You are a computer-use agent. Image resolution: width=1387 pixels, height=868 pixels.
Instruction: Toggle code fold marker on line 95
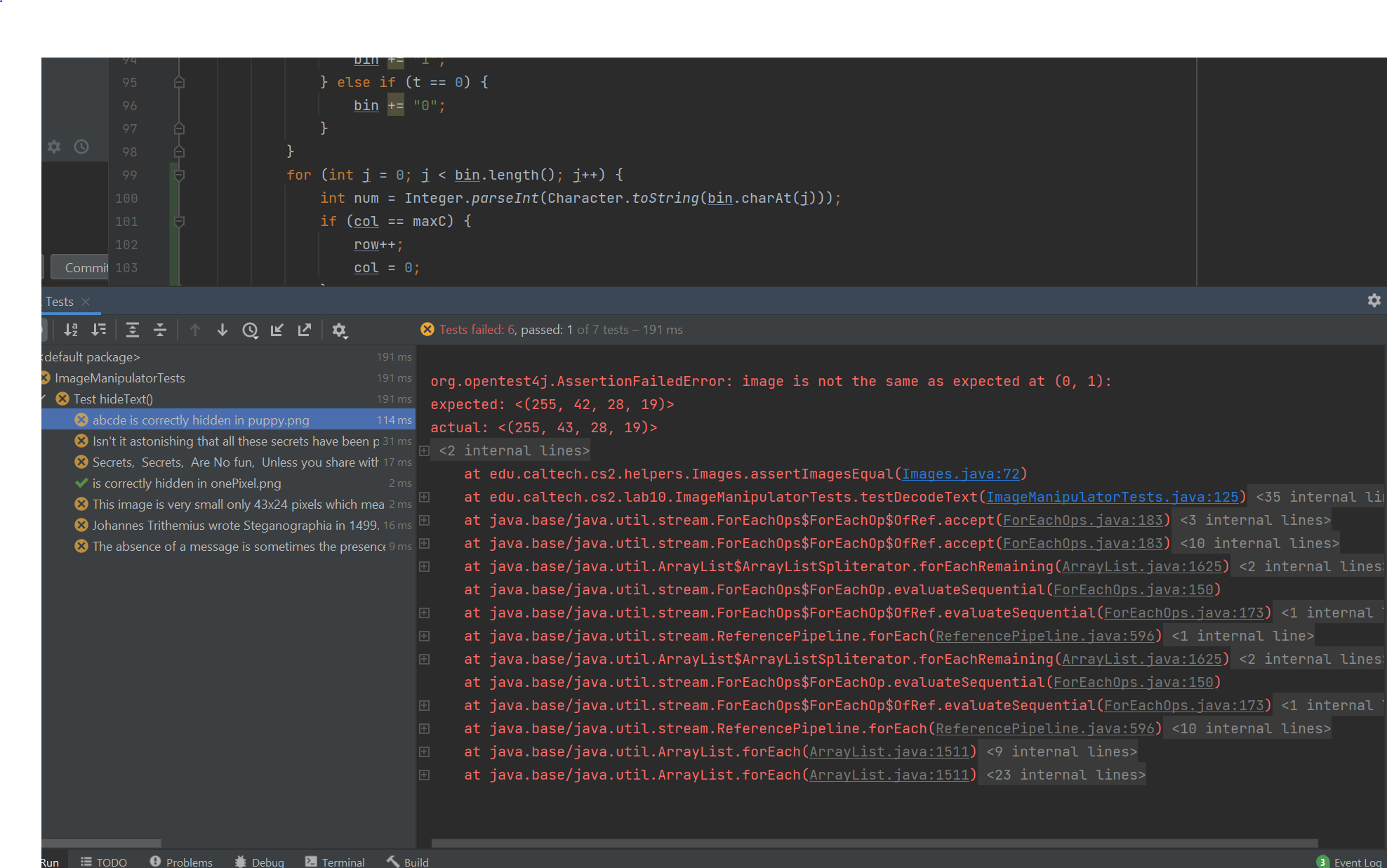tap(179, 82)
